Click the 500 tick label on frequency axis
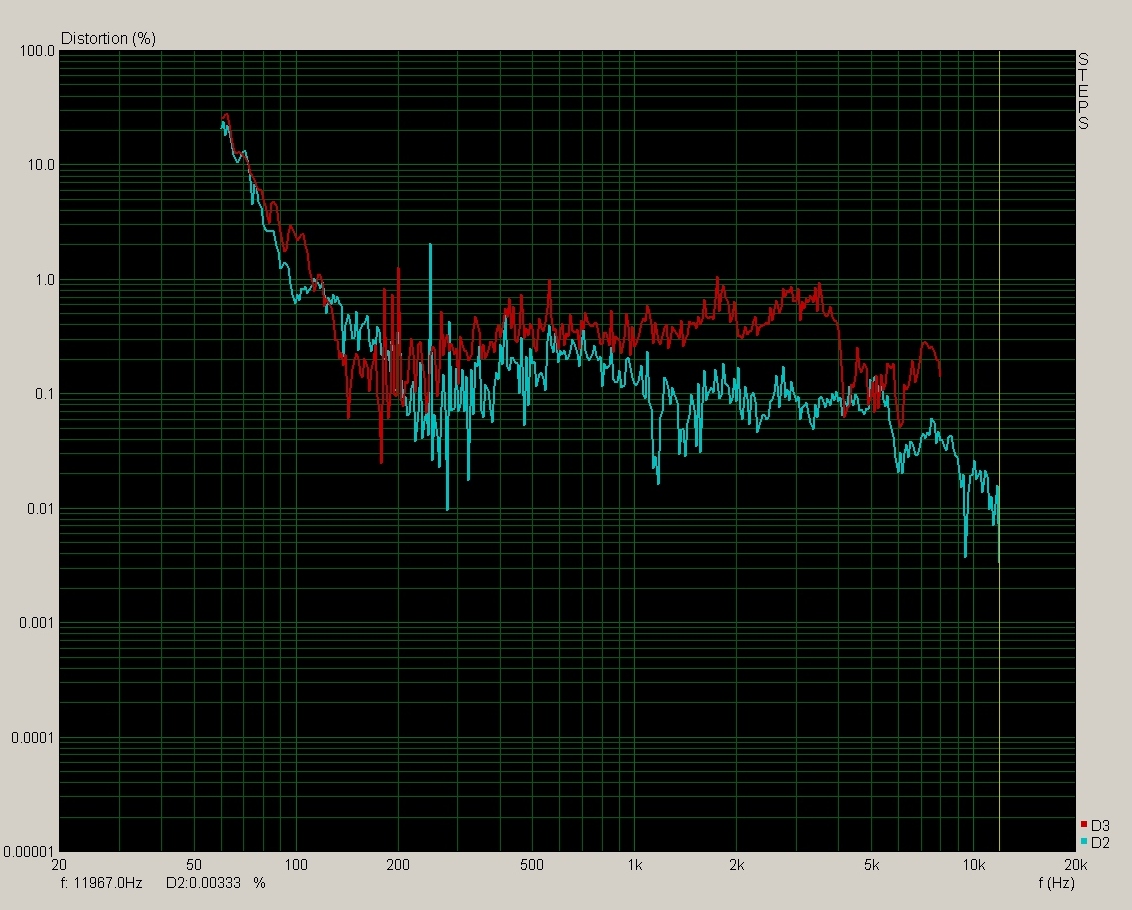The height and width of the screenshot is (910, 1132). [x=532, y=864]
